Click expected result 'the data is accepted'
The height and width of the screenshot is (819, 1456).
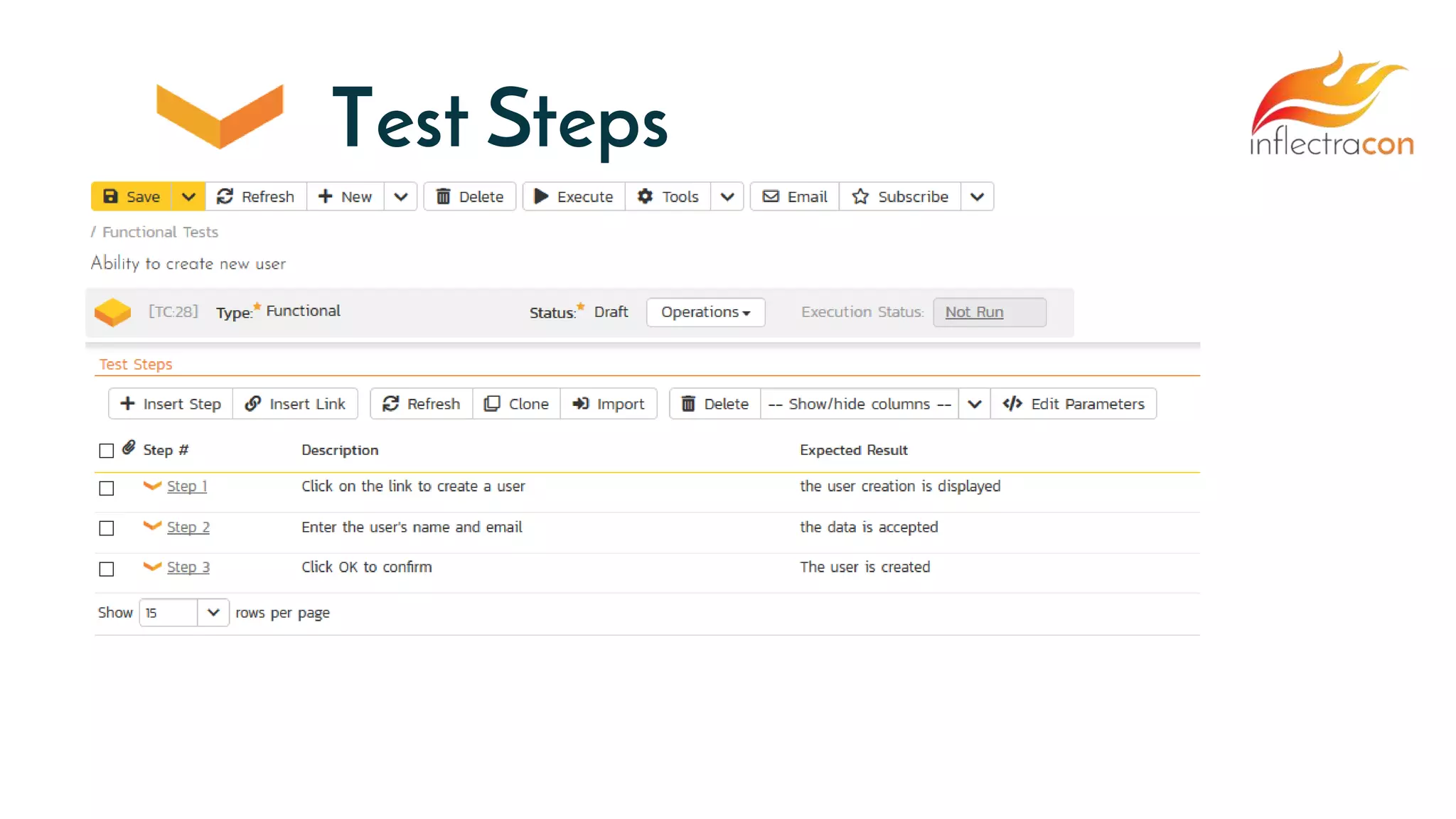pyautogui.click(x=869, y=527)
